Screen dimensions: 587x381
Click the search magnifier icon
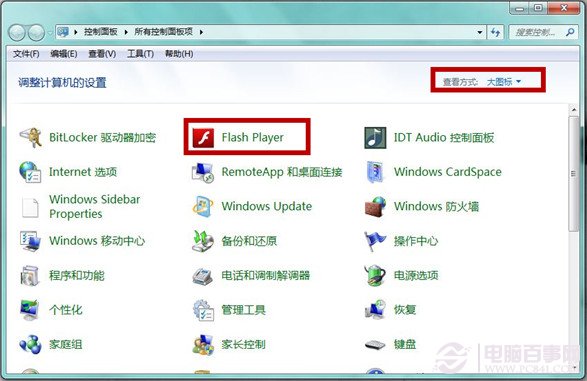pos(570,32)
